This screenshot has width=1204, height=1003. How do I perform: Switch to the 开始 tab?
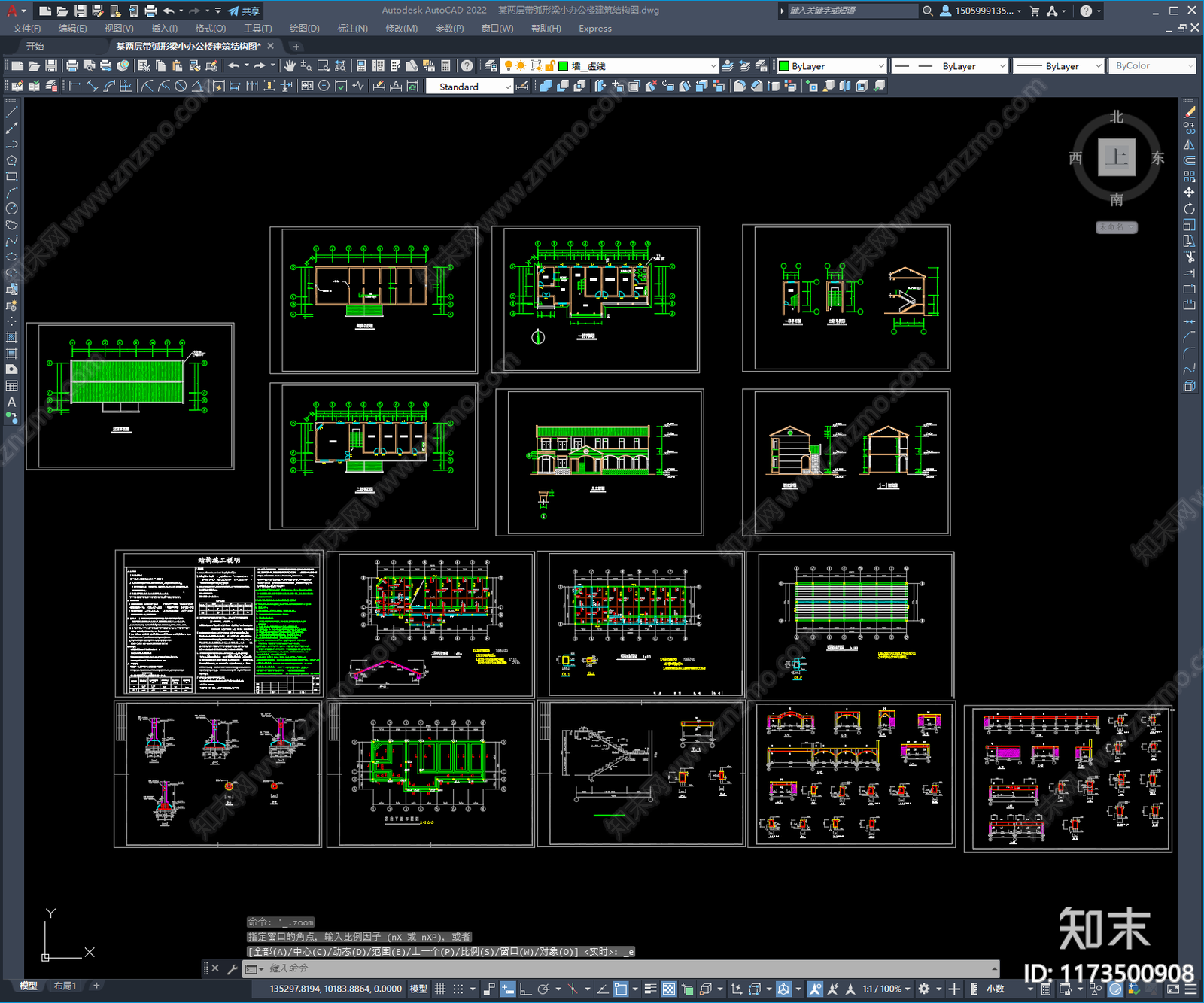(35, 47)
